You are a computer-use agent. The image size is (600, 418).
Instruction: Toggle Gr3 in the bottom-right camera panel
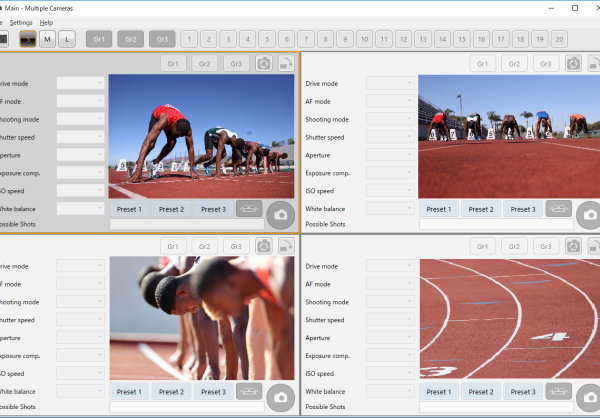pyautogui.click(x=545, y=246)
